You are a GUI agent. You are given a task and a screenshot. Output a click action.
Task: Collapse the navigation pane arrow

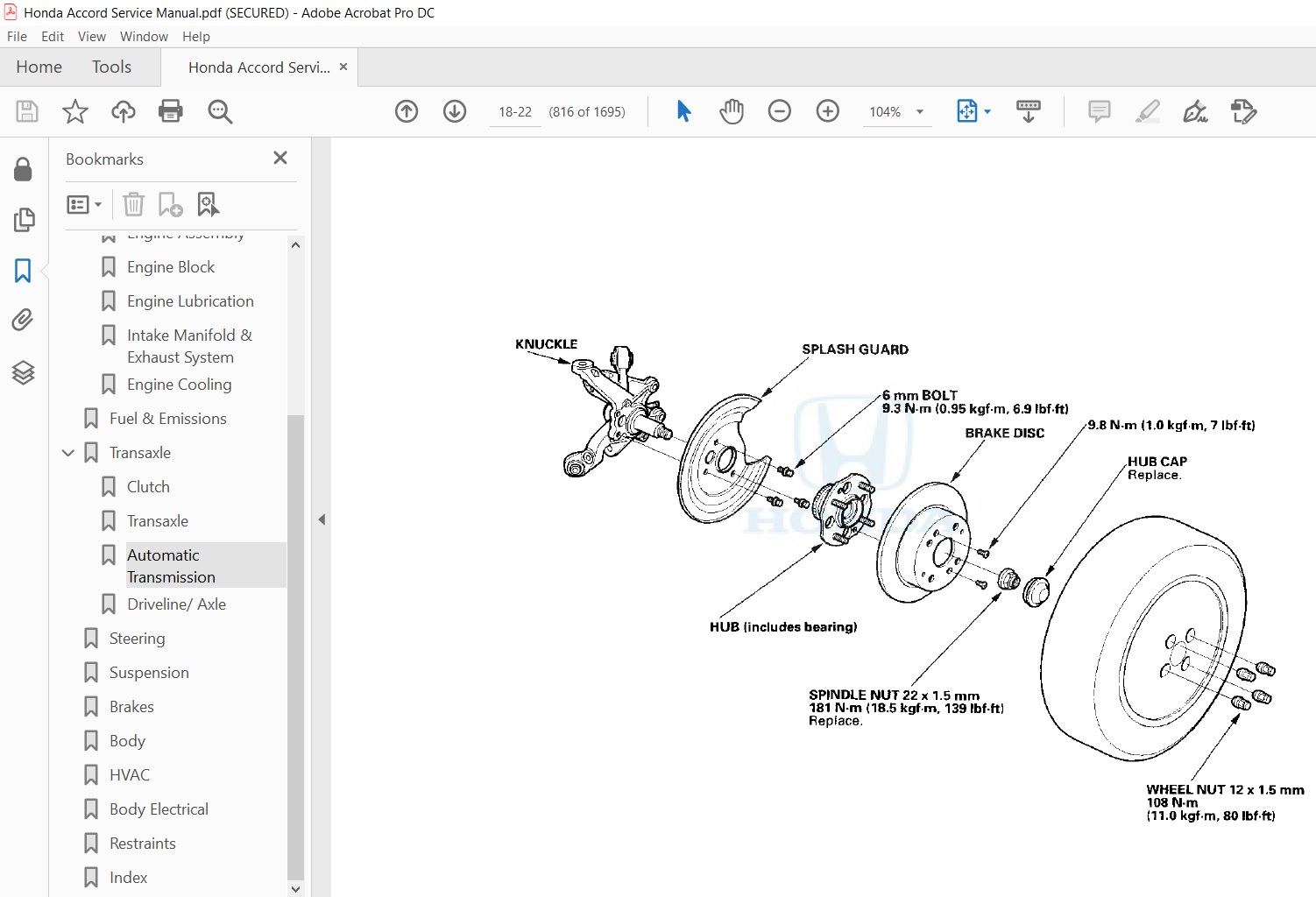click(322, 519)
